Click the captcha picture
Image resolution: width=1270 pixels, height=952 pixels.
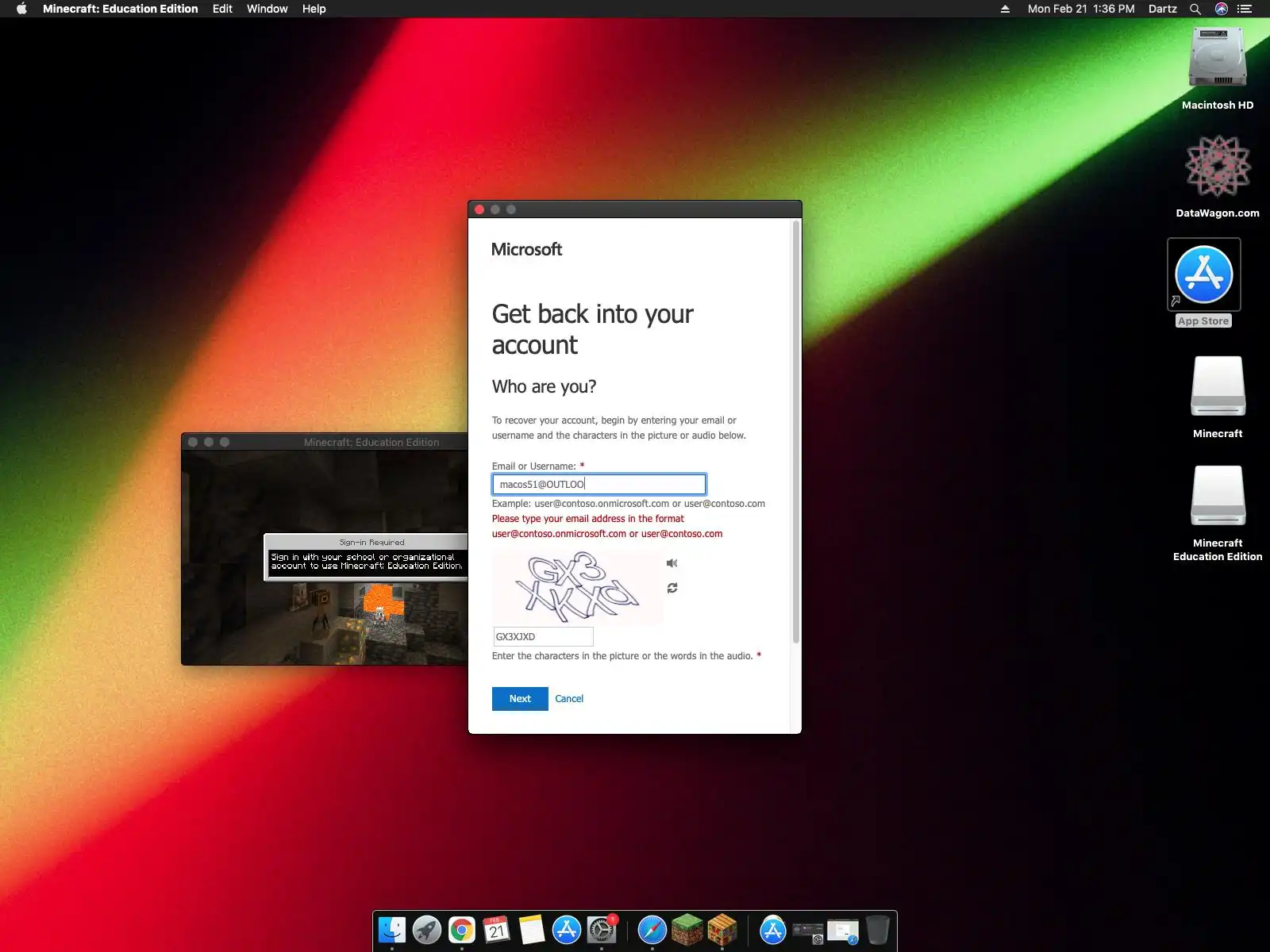point(578,587)
